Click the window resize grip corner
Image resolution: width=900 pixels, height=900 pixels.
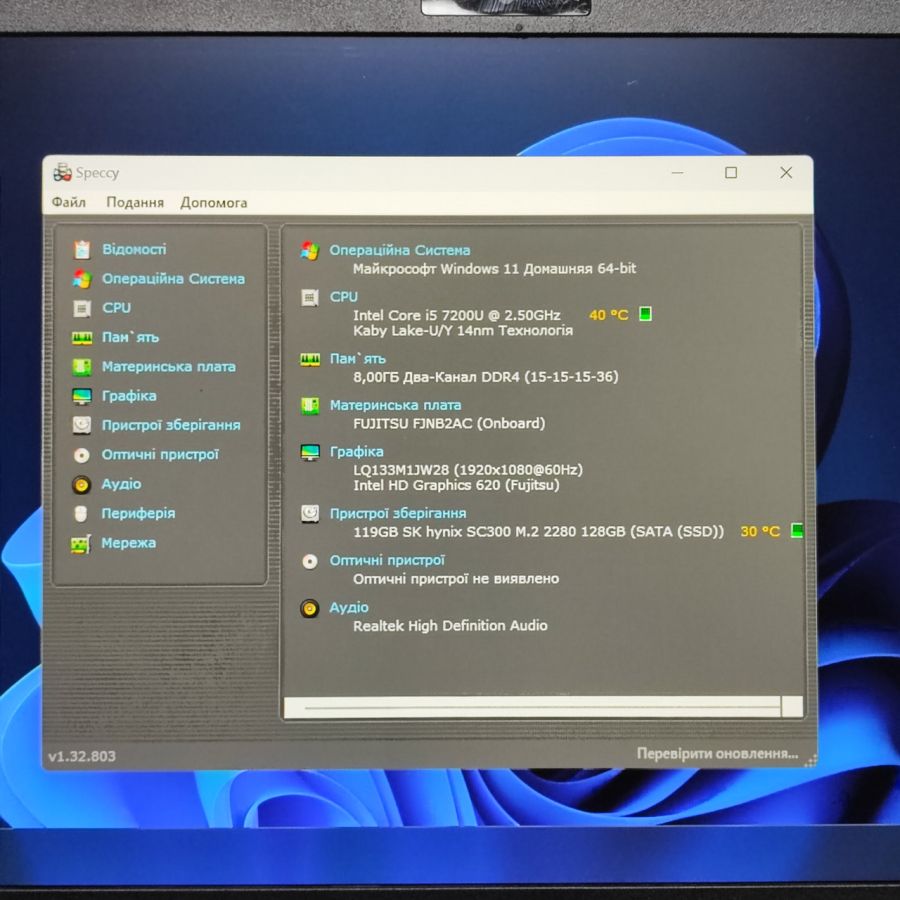click(811, 762)
